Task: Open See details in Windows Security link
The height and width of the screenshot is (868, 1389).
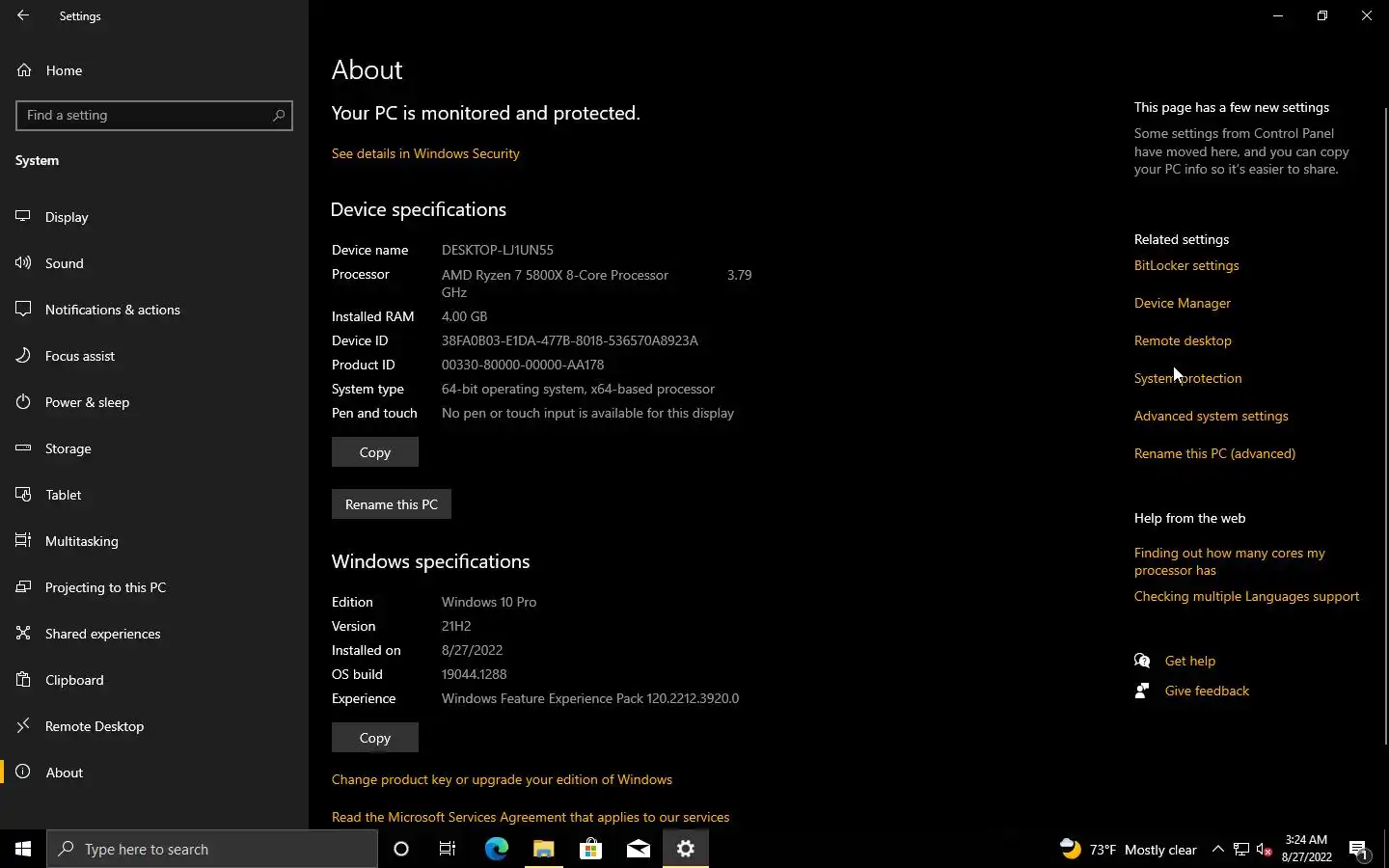Action: 425,153
